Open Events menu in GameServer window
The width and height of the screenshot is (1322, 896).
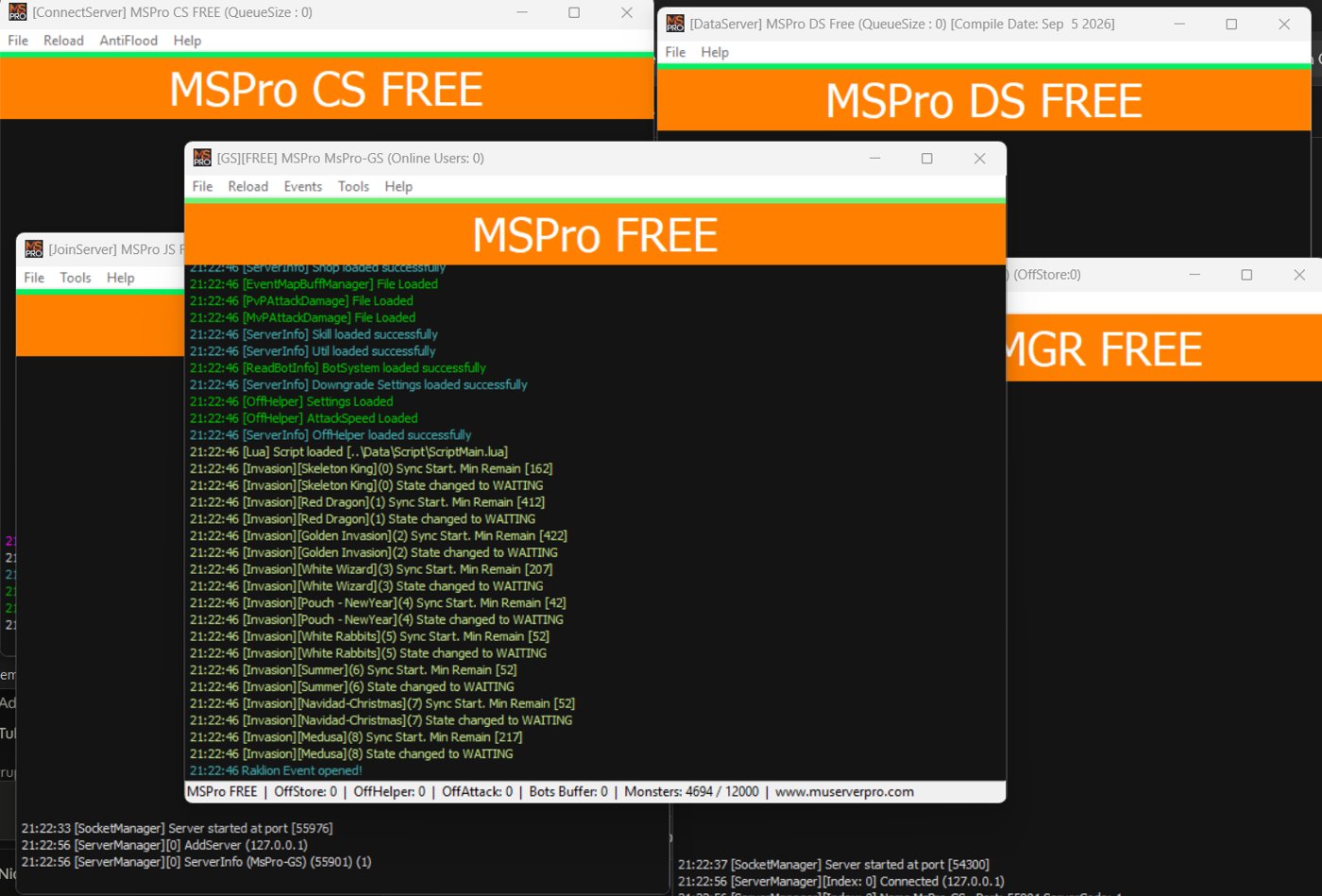click(x=303, y=187)
